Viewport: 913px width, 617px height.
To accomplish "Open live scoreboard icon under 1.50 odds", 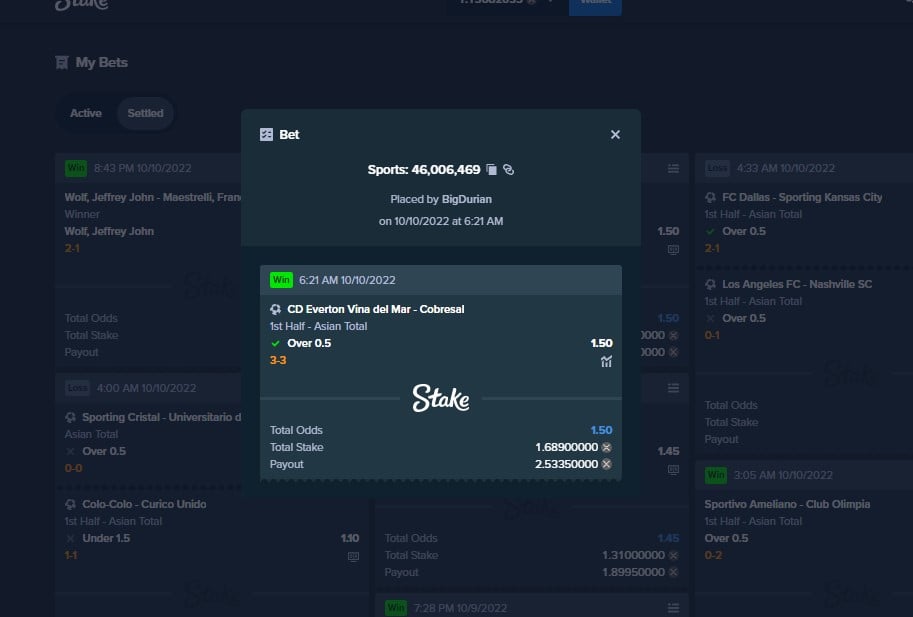I will tap(673, 250).
